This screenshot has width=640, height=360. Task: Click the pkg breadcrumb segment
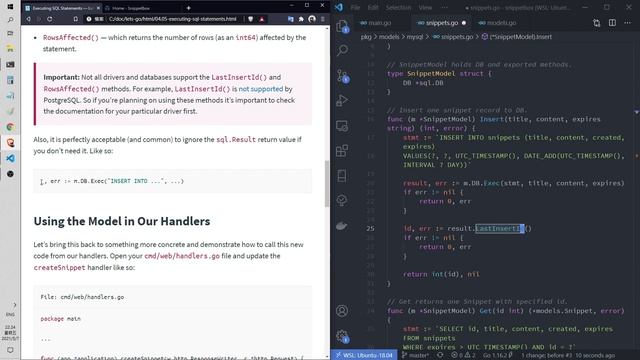tap(366, 37)
